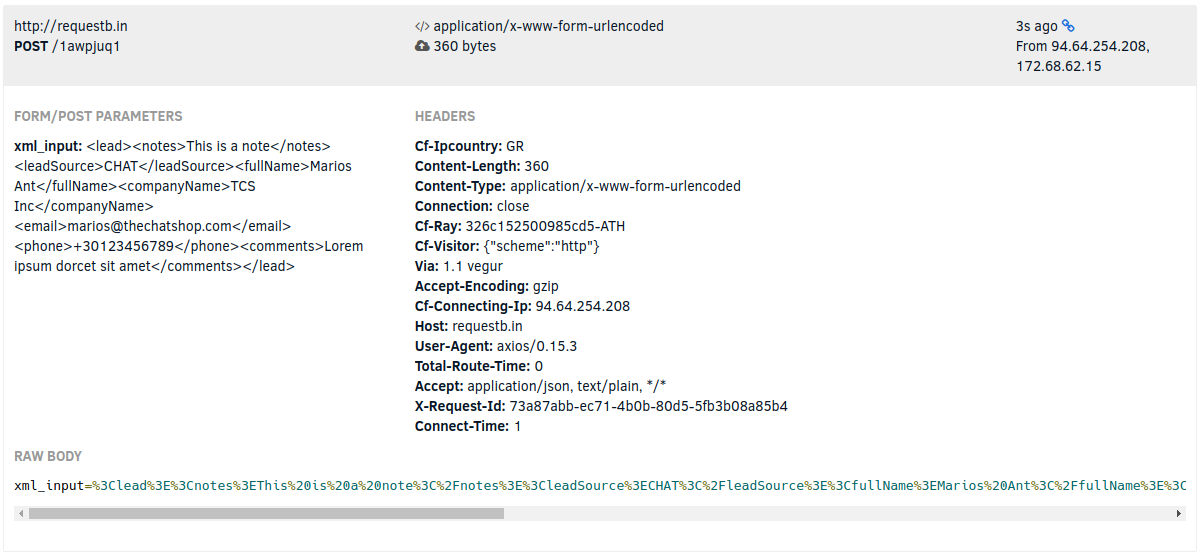Screen dimensions: 1199x554
Task: Click the User-Agent: axios/0.15.3 row
Action: [x=496, y=346]
